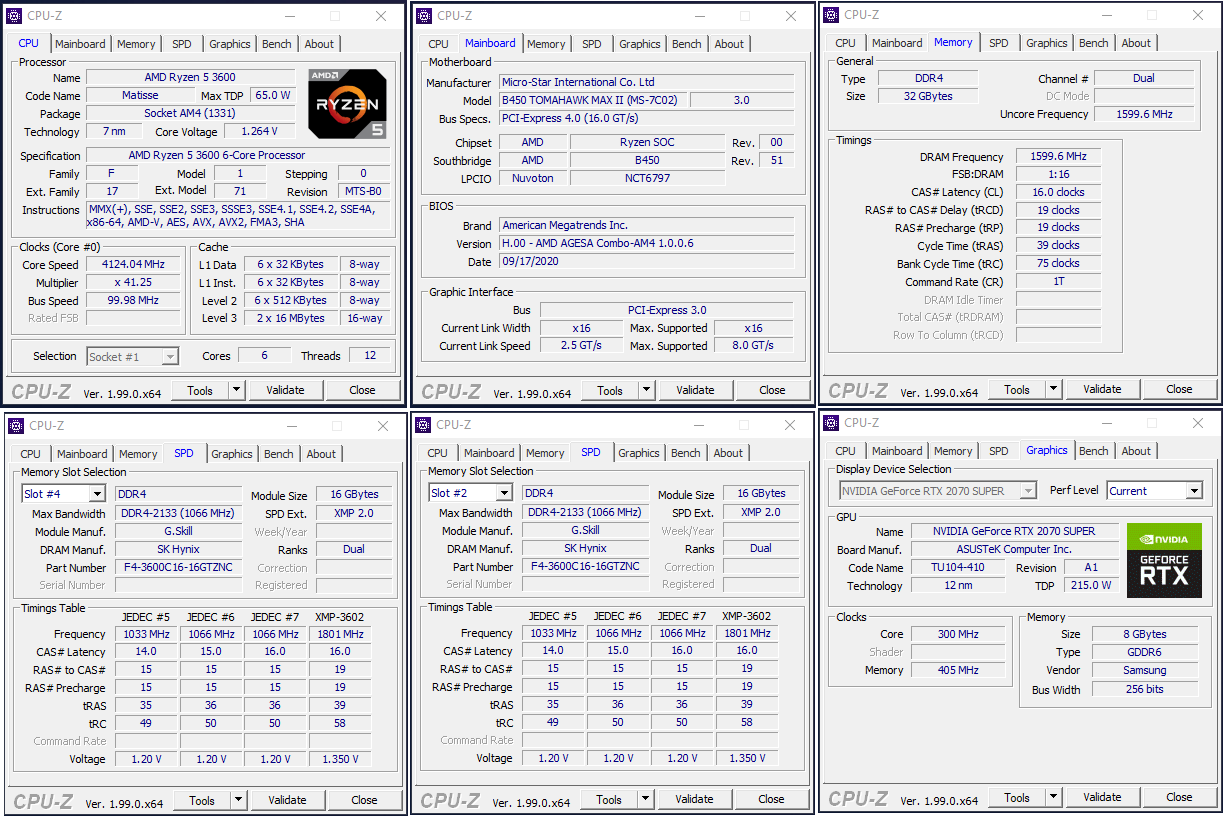The image size is (1226, 816).
Task: Click the processor Name field AMD Ryzen 5 3600
Action: pos(190,78)
